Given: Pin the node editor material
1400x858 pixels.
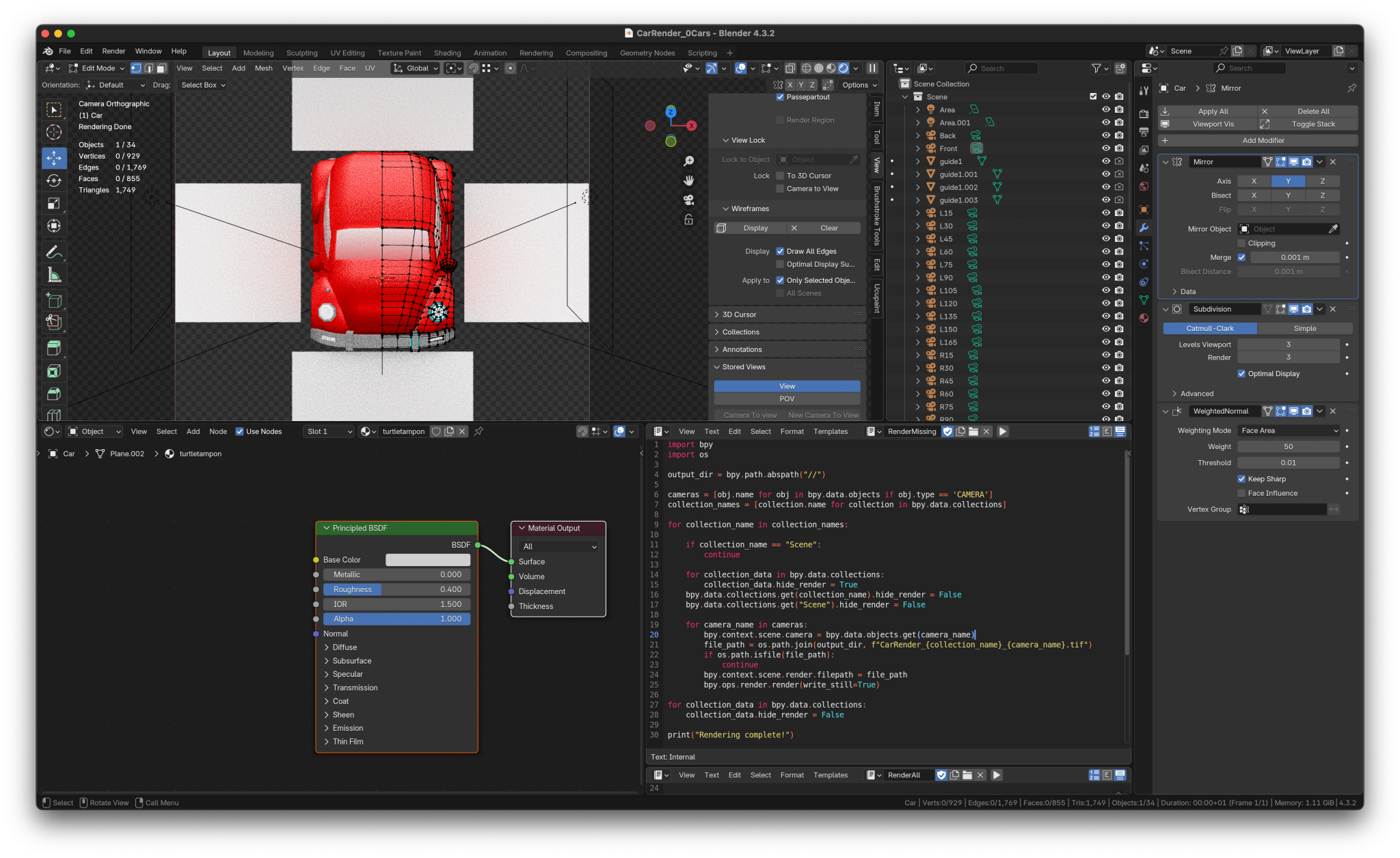Looking at the screenshot, I should [479, 431].
